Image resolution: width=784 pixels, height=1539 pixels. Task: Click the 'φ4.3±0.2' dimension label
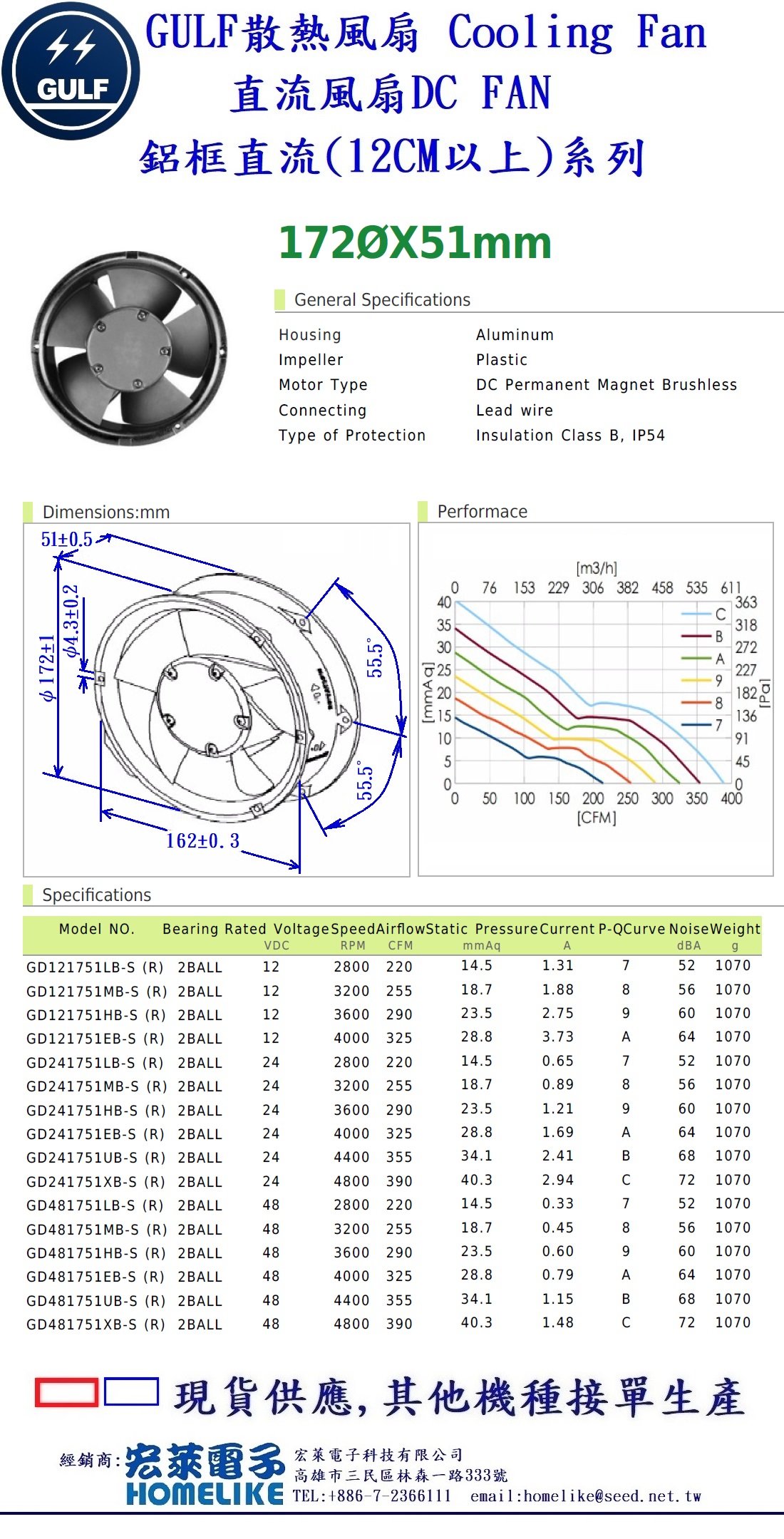pos(71,620)
